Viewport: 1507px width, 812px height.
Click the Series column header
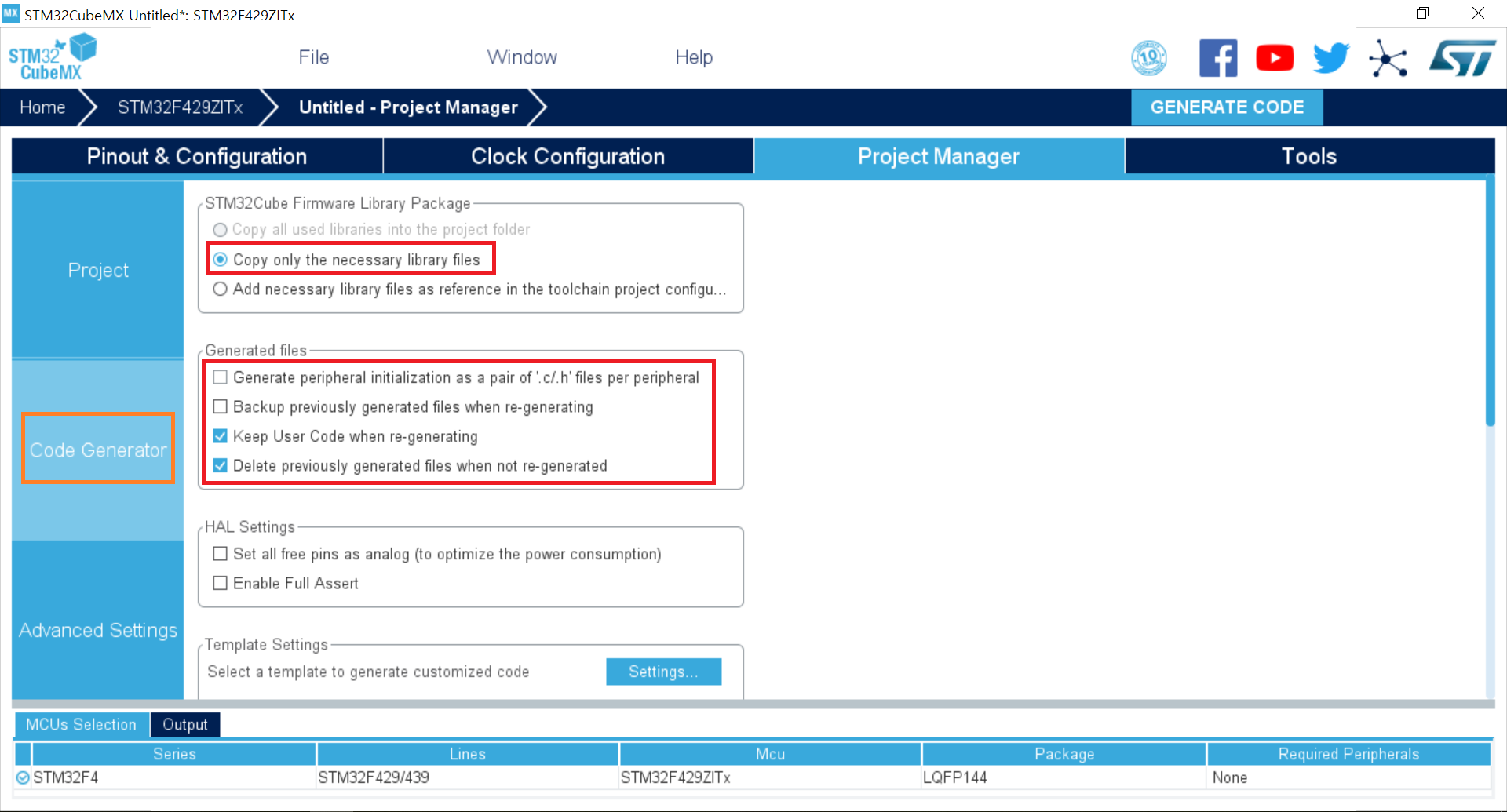point(174,754)
